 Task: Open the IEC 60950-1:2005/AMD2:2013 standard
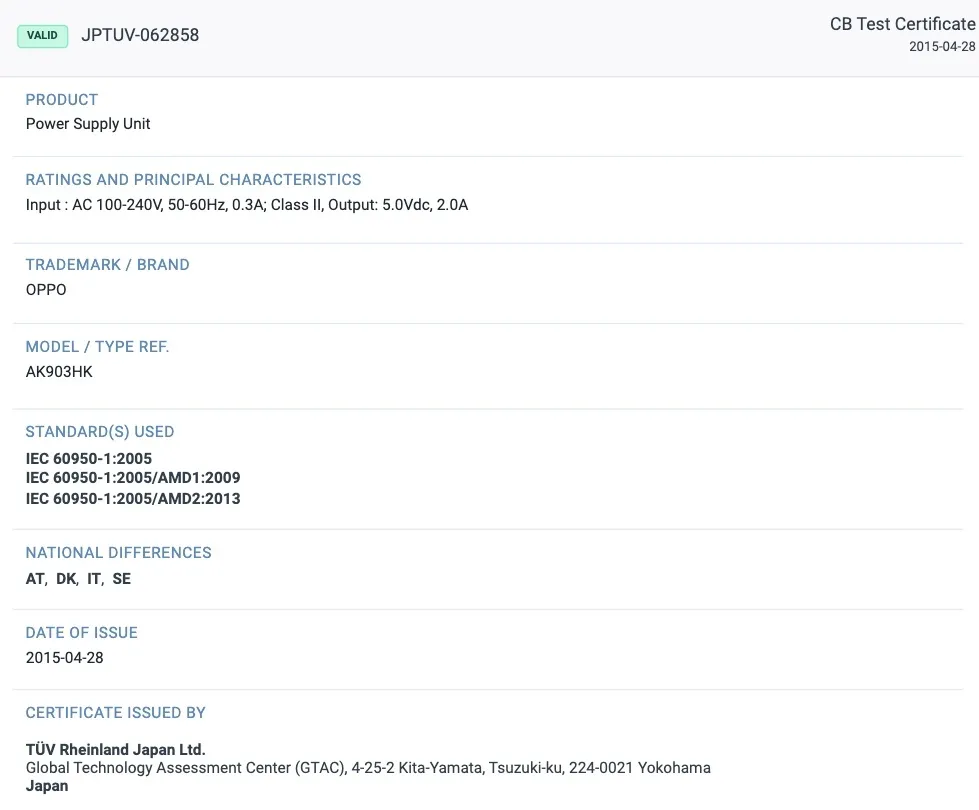tap(133, 498)
